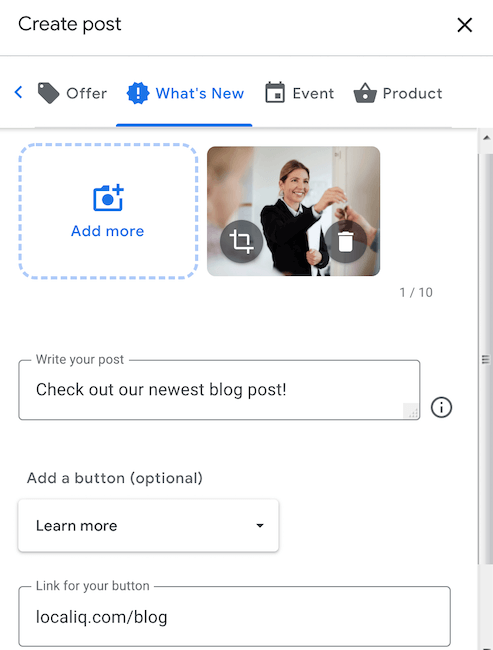This screenshot has width=493, height=650.
Task: Click the Add more photos button
Action: pos(108,211)
